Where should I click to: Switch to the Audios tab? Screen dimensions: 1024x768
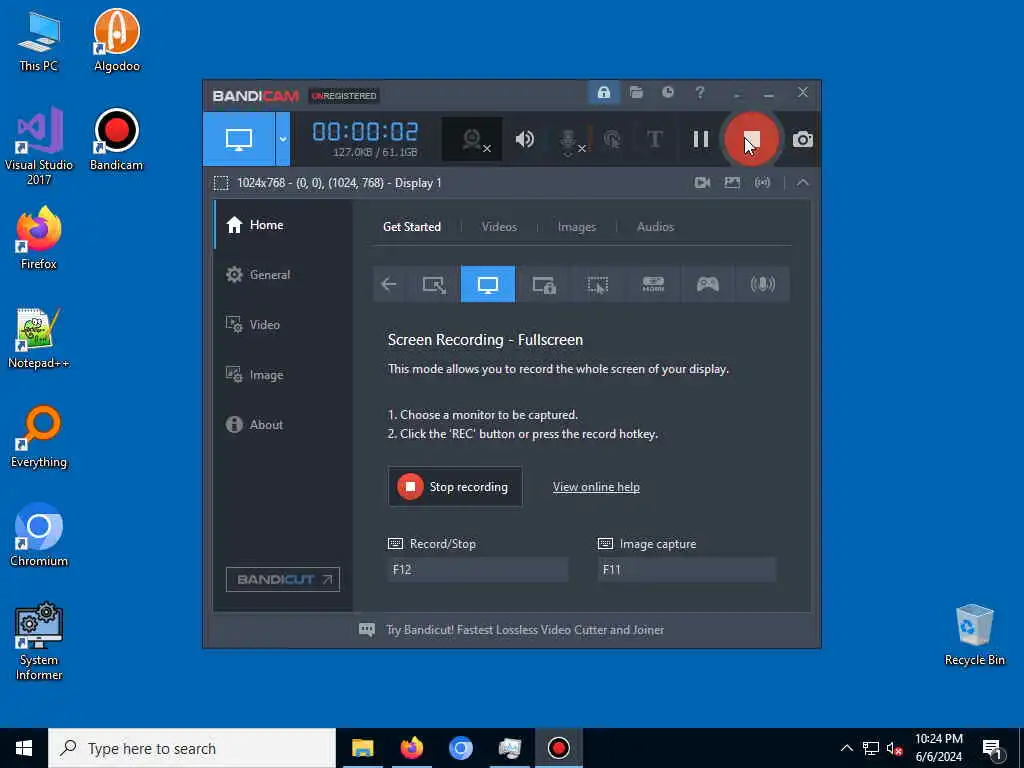(655, 227)
